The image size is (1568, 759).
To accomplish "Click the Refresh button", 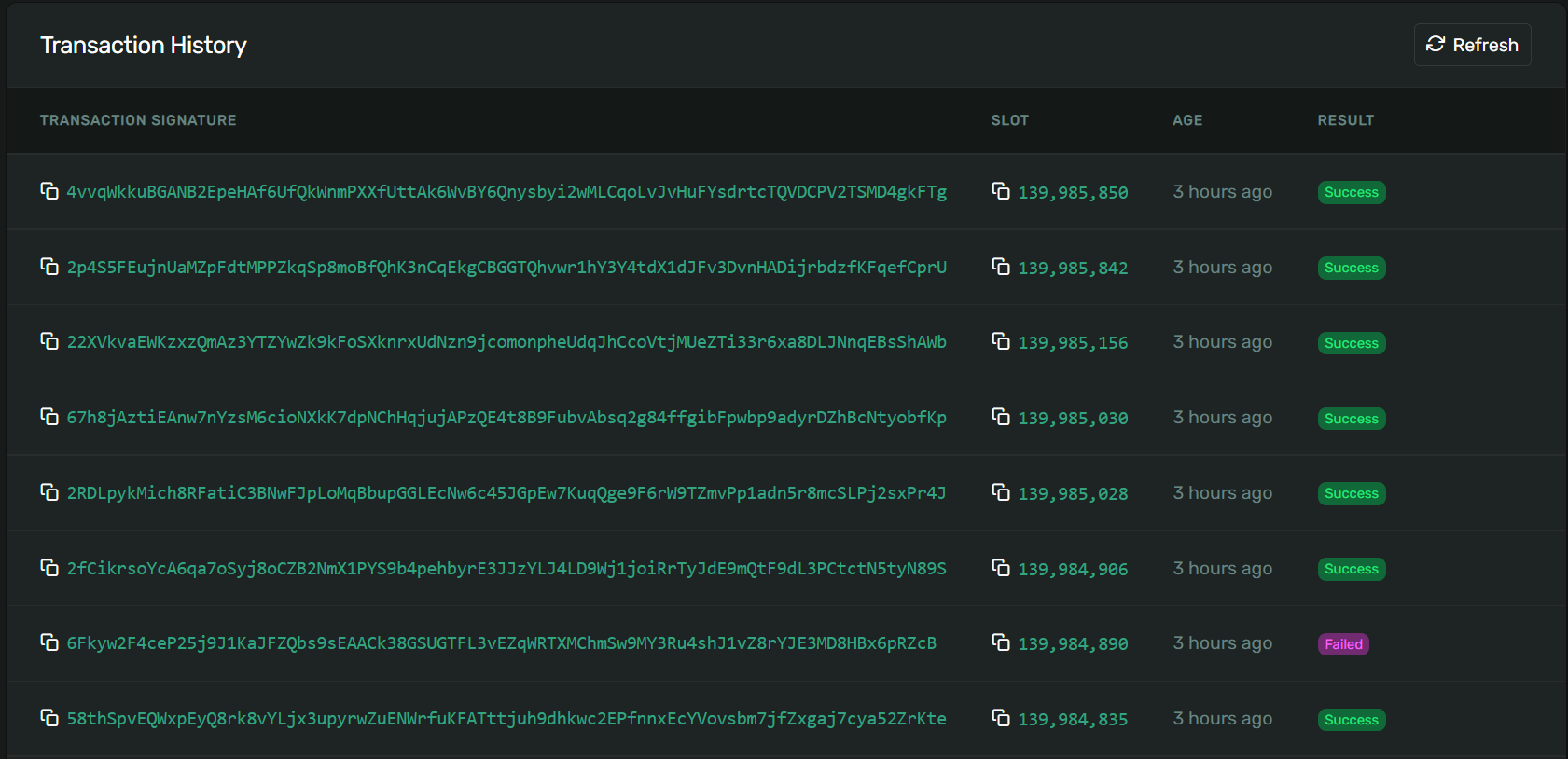I will pyautogui.click(x=1472, y=45).
